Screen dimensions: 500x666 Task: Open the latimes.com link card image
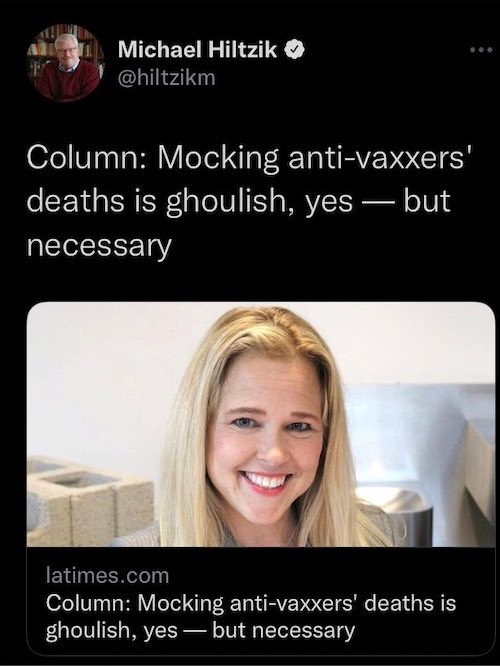[261, 424]
